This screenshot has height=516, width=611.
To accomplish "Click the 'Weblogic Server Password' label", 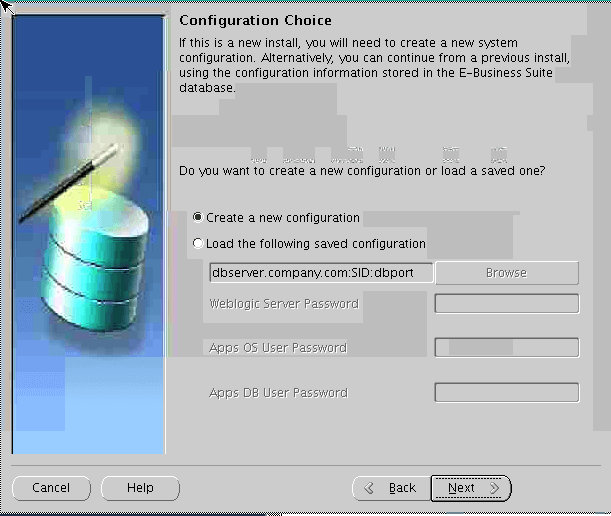I will tap(283, 304).
